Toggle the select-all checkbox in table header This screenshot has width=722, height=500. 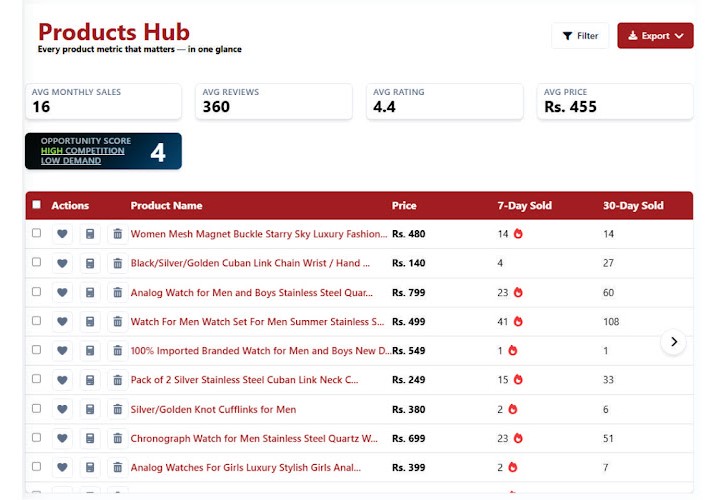point(36,204)
